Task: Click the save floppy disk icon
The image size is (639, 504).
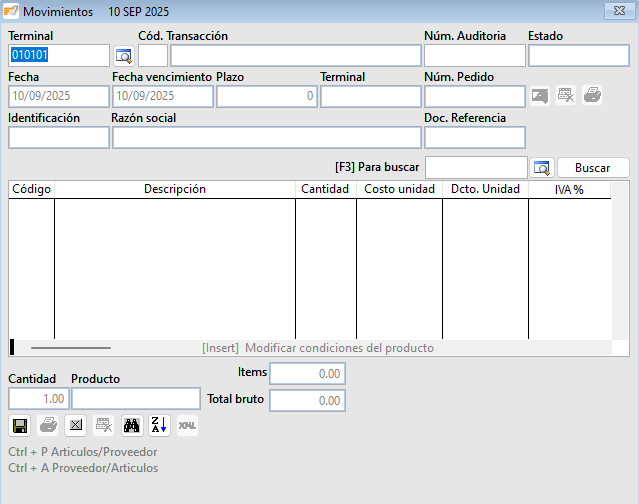Action: click(x=20, y=425)
